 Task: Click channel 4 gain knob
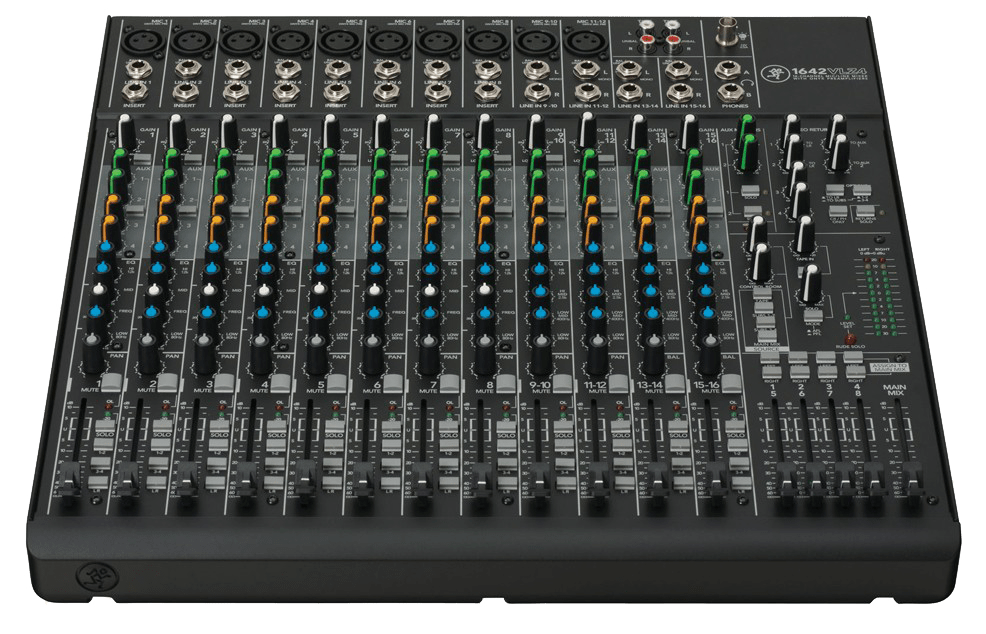point(279,132)
